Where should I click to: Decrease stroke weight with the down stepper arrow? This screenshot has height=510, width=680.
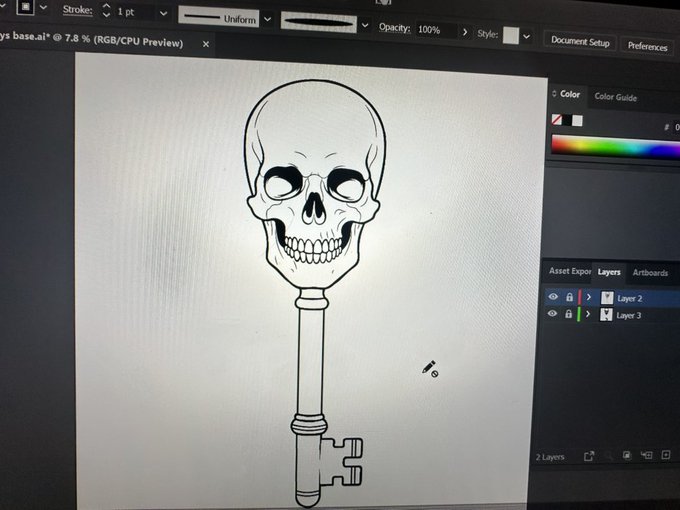pos(106,15)
